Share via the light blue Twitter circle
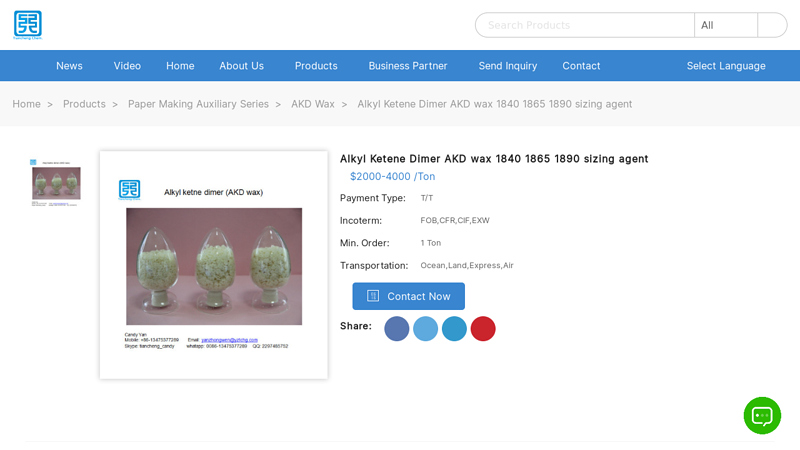The image size is (800, 450). pos(426,329)
